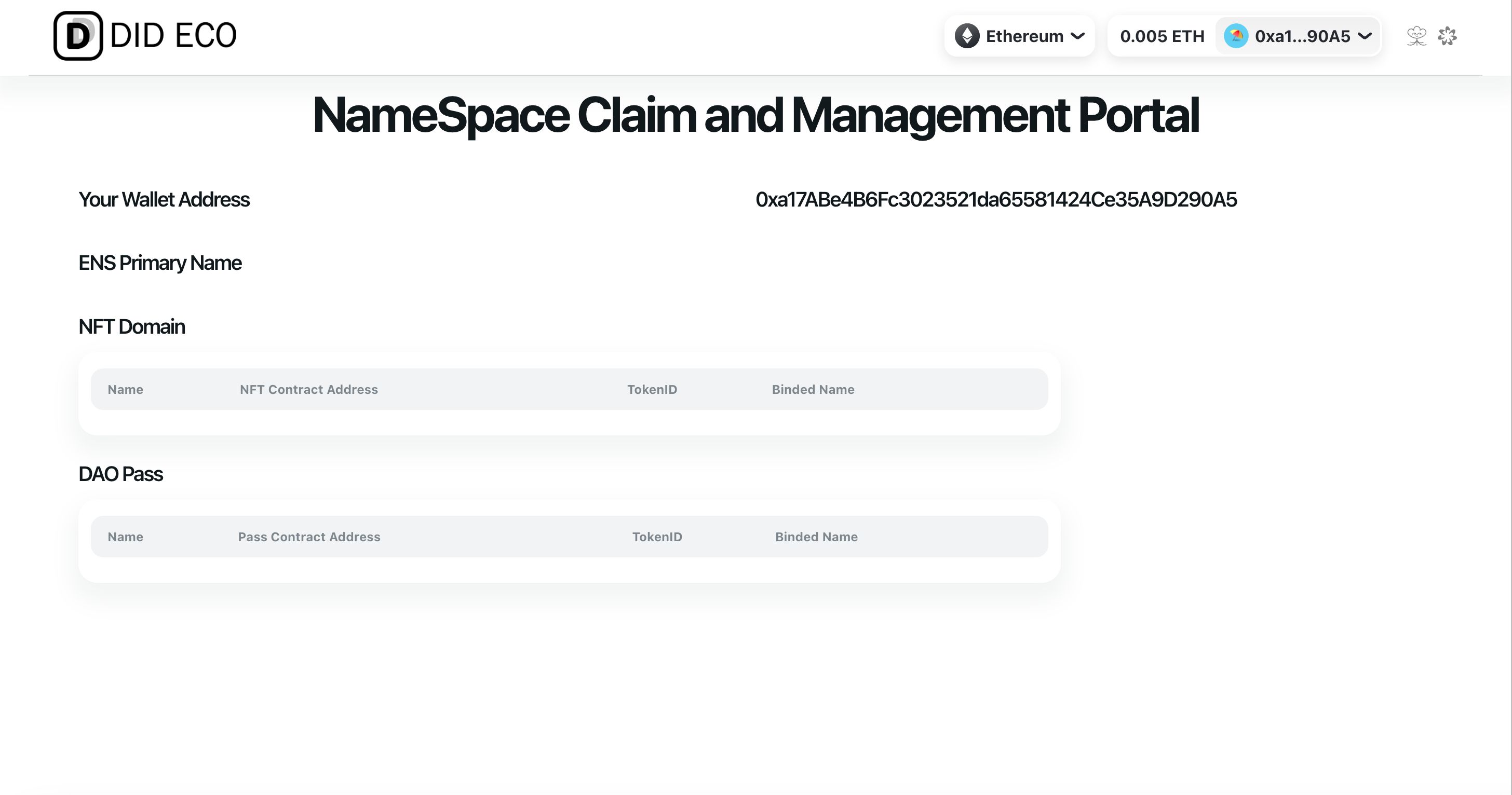1512x795 pixels.
Task: Click the 'DAO Pass' section heading
Action: point(120,474)
